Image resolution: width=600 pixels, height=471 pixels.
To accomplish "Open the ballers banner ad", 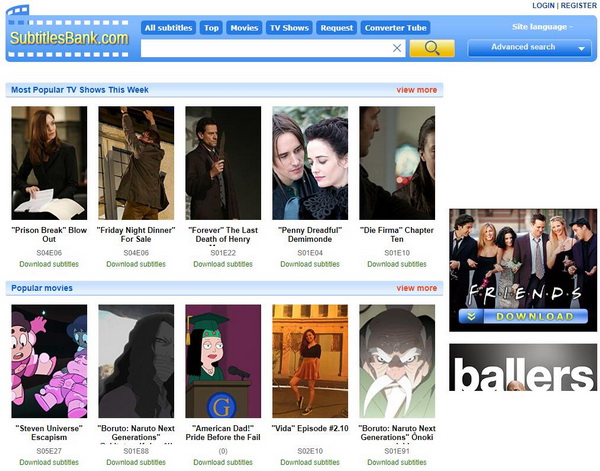I will pos(523,367).
